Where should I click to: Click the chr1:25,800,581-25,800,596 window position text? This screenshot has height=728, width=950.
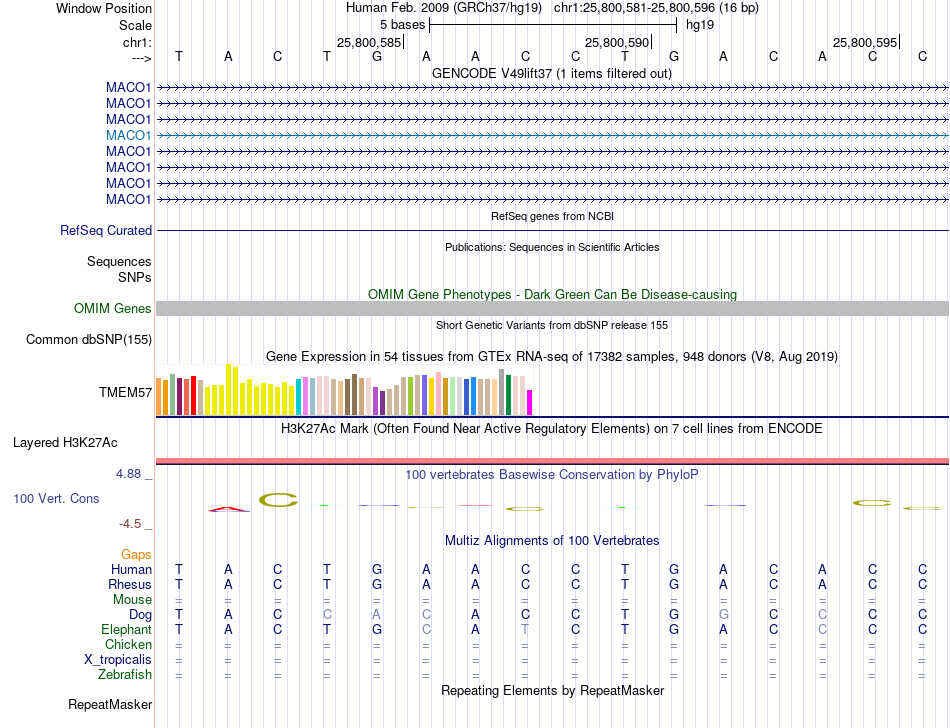(656, 8)
